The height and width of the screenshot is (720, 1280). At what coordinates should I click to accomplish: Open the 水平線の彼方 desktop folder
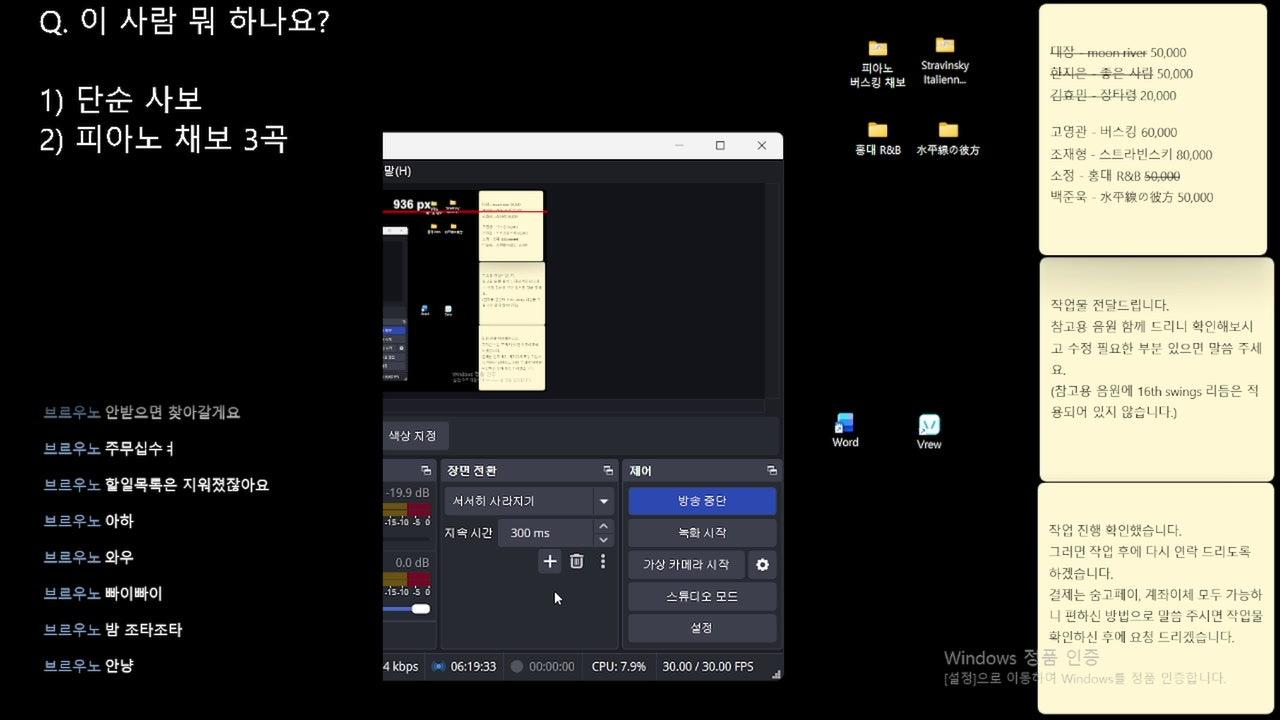click(948, 138)
